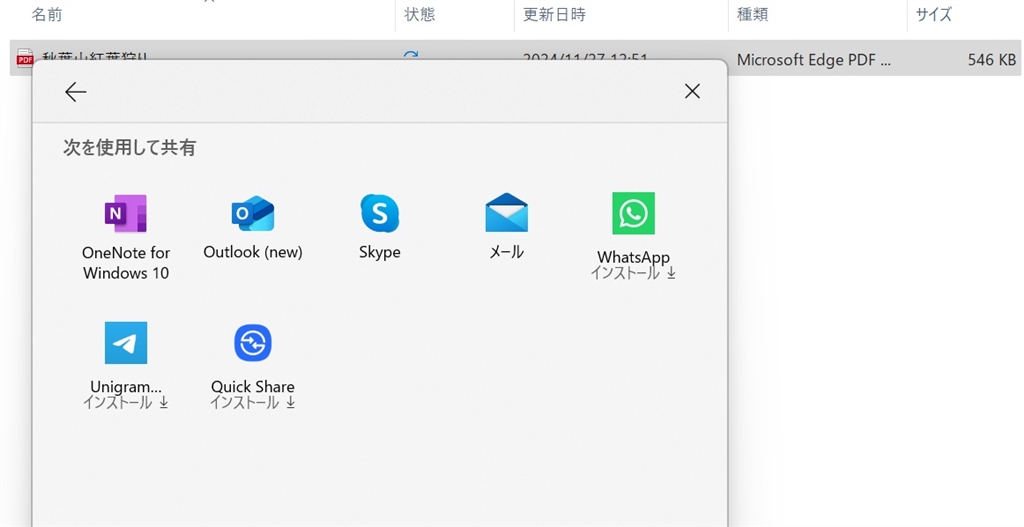Install Unigram via インストール link
Viewport: 1024px width, 527px height.
(126, 403)
